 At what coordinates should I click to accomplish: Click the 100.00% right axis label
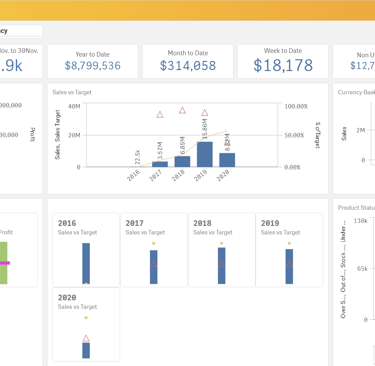[x=296, y=106]
